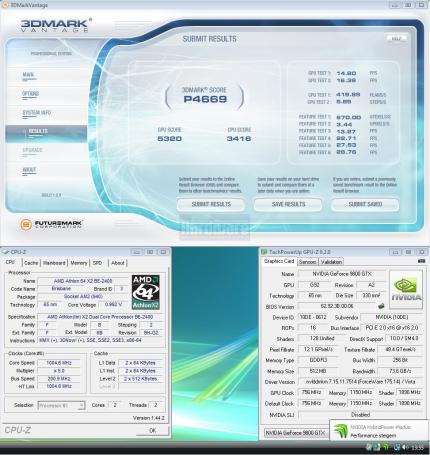Click the Instructions field in CPU-Z
Image resolution: width=430 pixels, height=455 pixels.
point(100,340)
